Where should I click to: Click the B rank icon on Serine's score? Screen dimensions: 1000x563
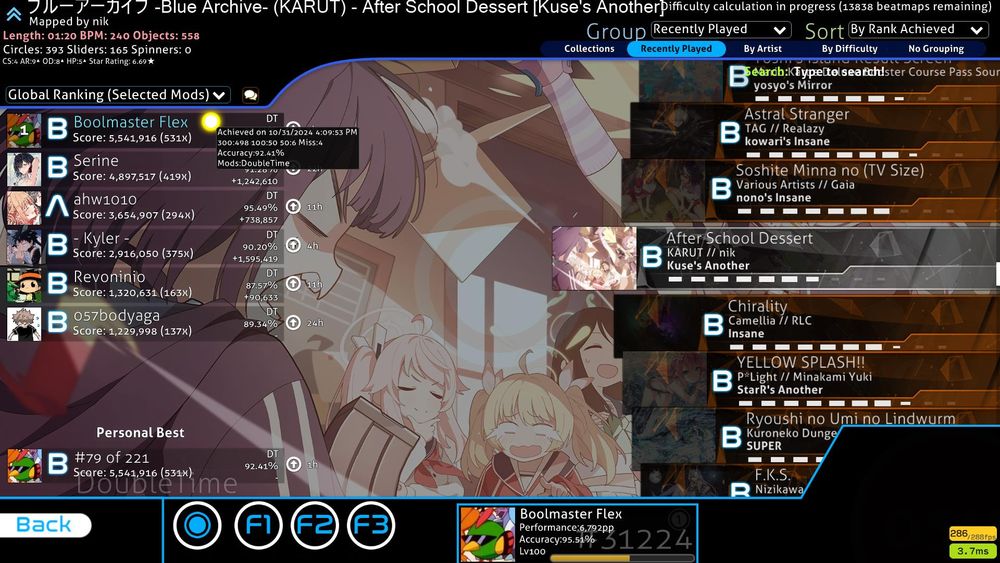[x=57, y=168]
